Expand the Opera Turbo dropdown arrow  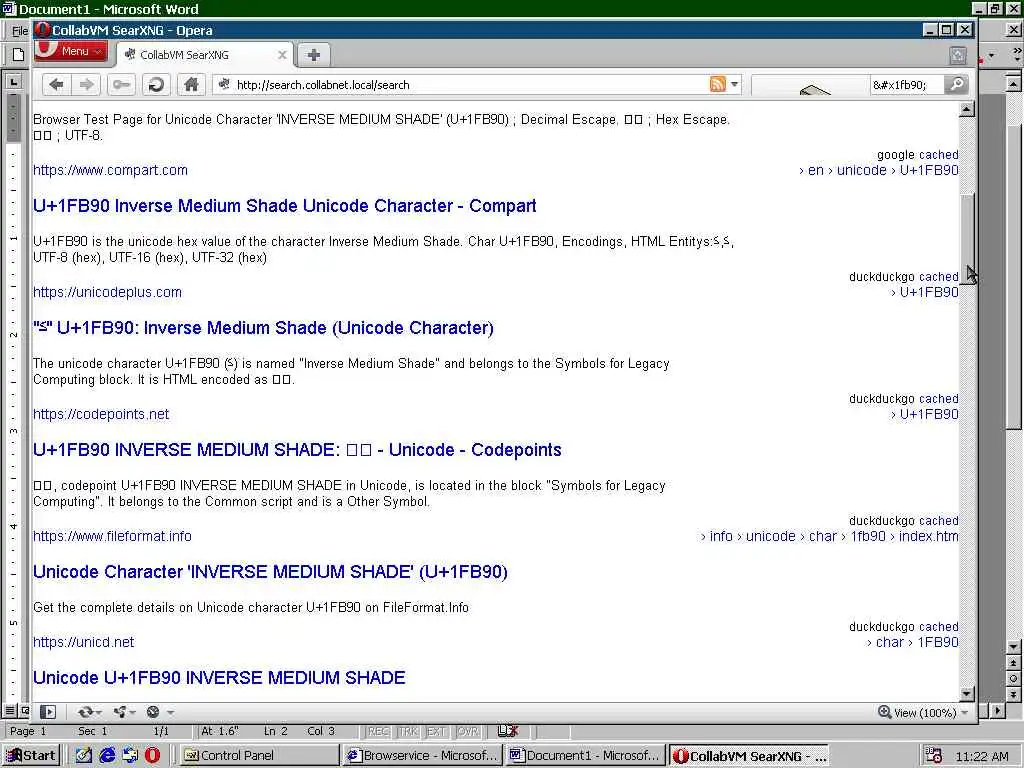click(170, 712)
